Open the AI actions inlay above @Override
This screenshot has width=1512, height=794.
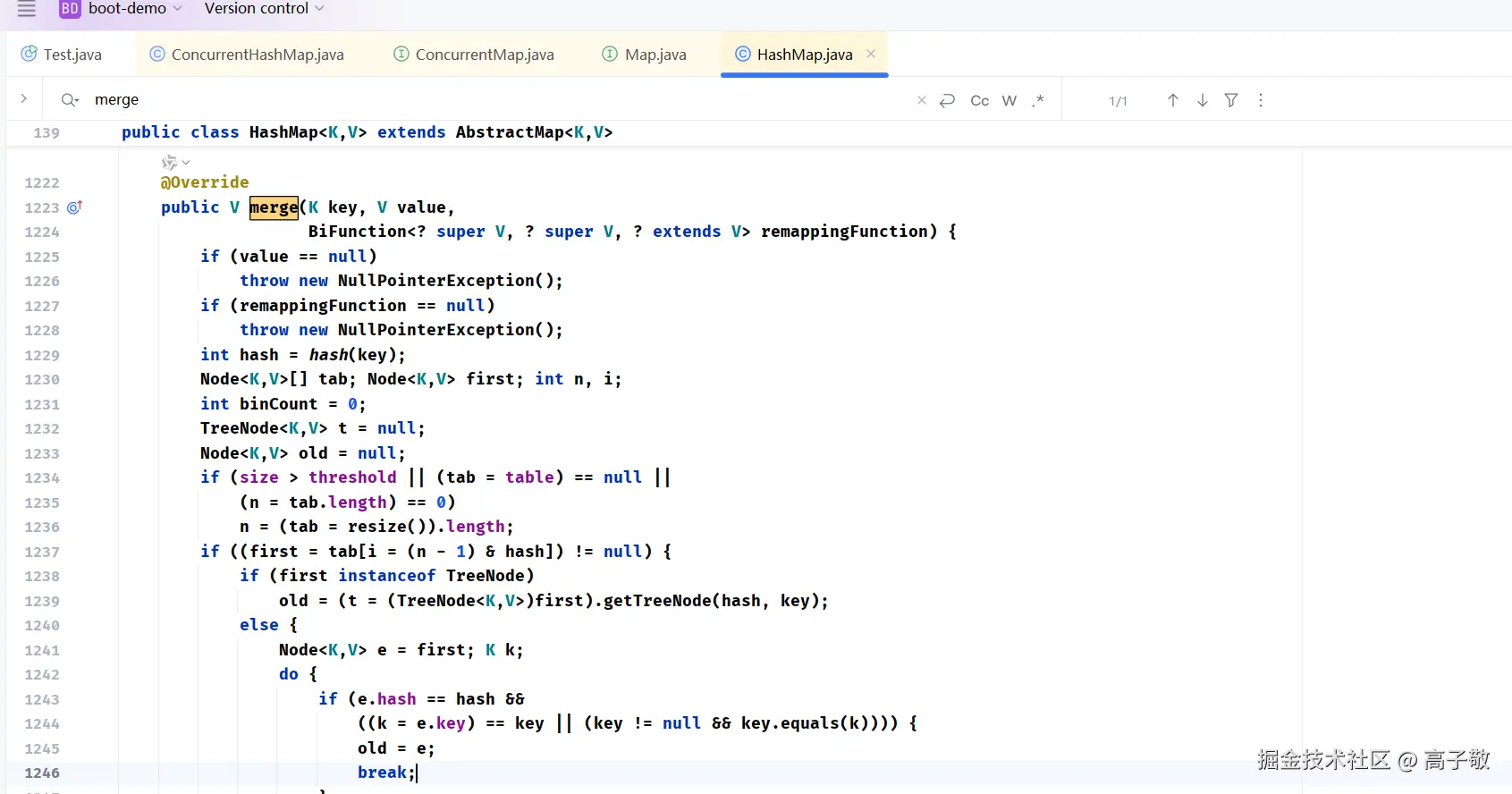[x=175, y=163]
